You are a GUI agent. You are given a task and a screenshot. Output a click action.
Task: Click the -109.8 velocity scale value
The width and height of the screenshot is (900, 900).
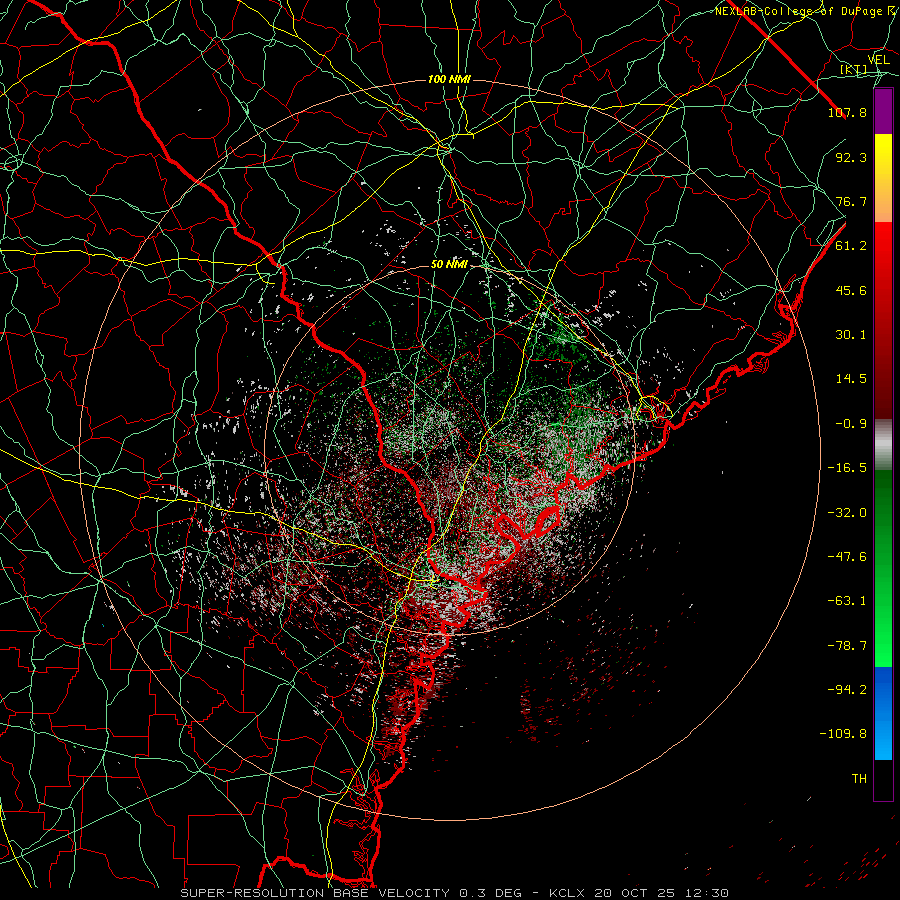pyautogui.click(x=843, y=734)
